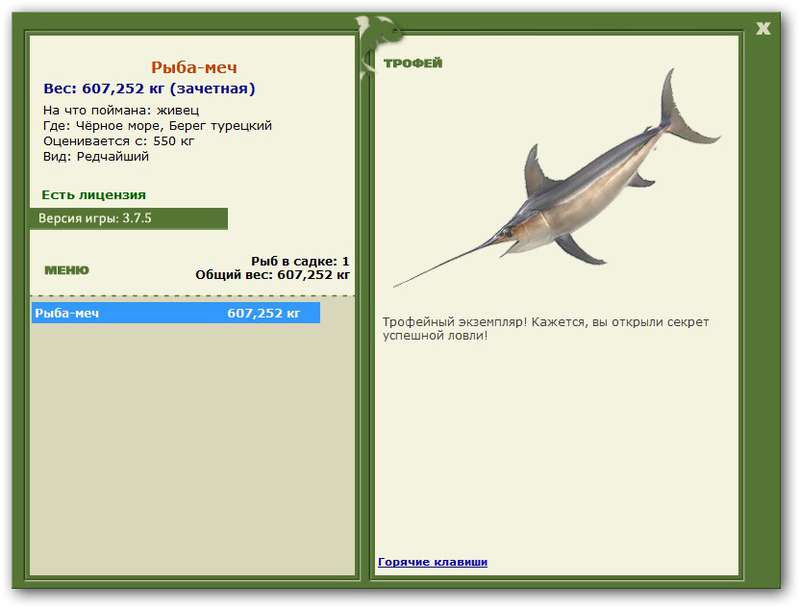Click the Общий вес: 607,252 кг total
Screen dimensions: 800x608
pyautogui.click(x=272, y=275)
